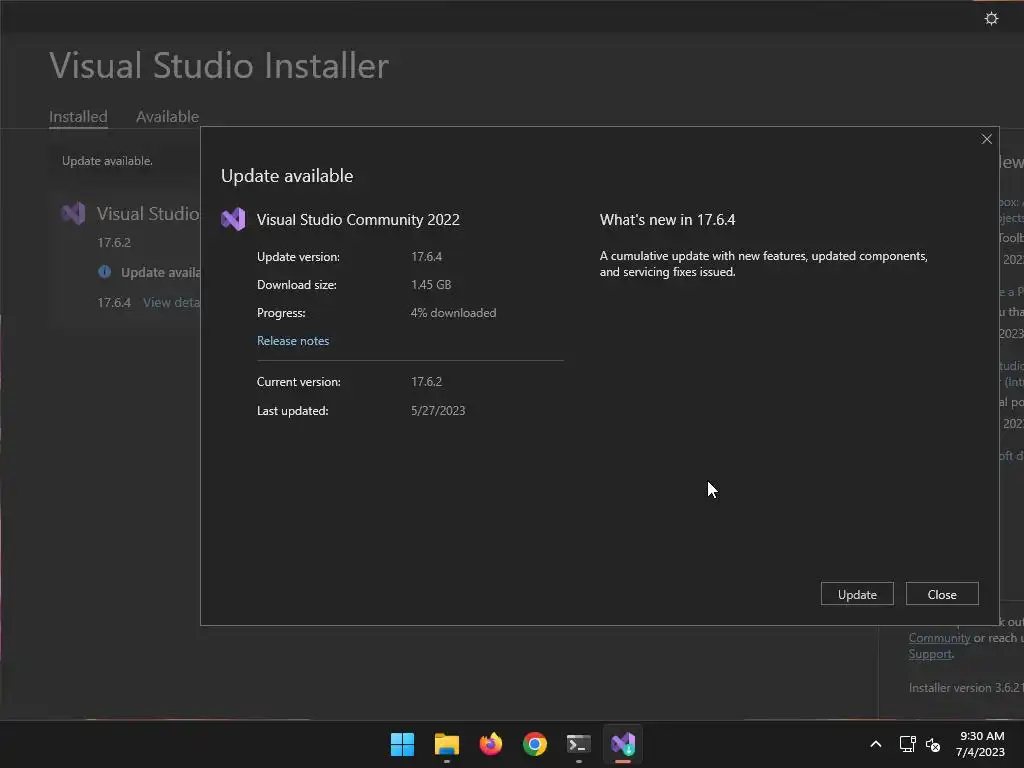The width and height of the screenshot is (1024, 768).
Task: Open the Release notes link
Action: pos(293,341)
